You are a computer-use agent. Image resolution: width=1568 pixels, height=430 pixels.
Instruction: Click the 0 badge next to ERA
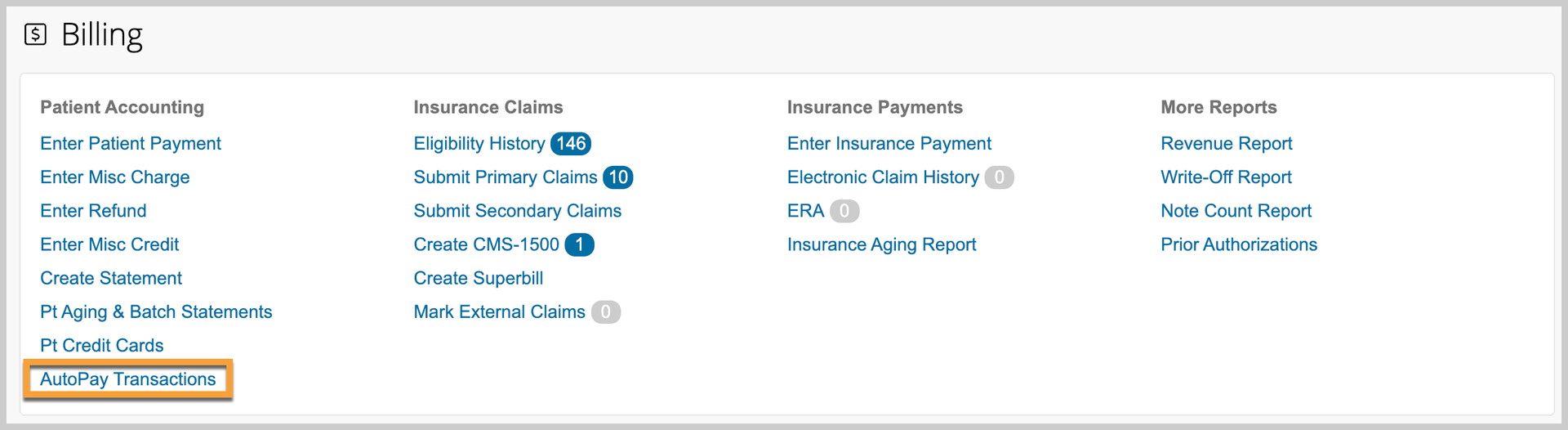point(844,211)
